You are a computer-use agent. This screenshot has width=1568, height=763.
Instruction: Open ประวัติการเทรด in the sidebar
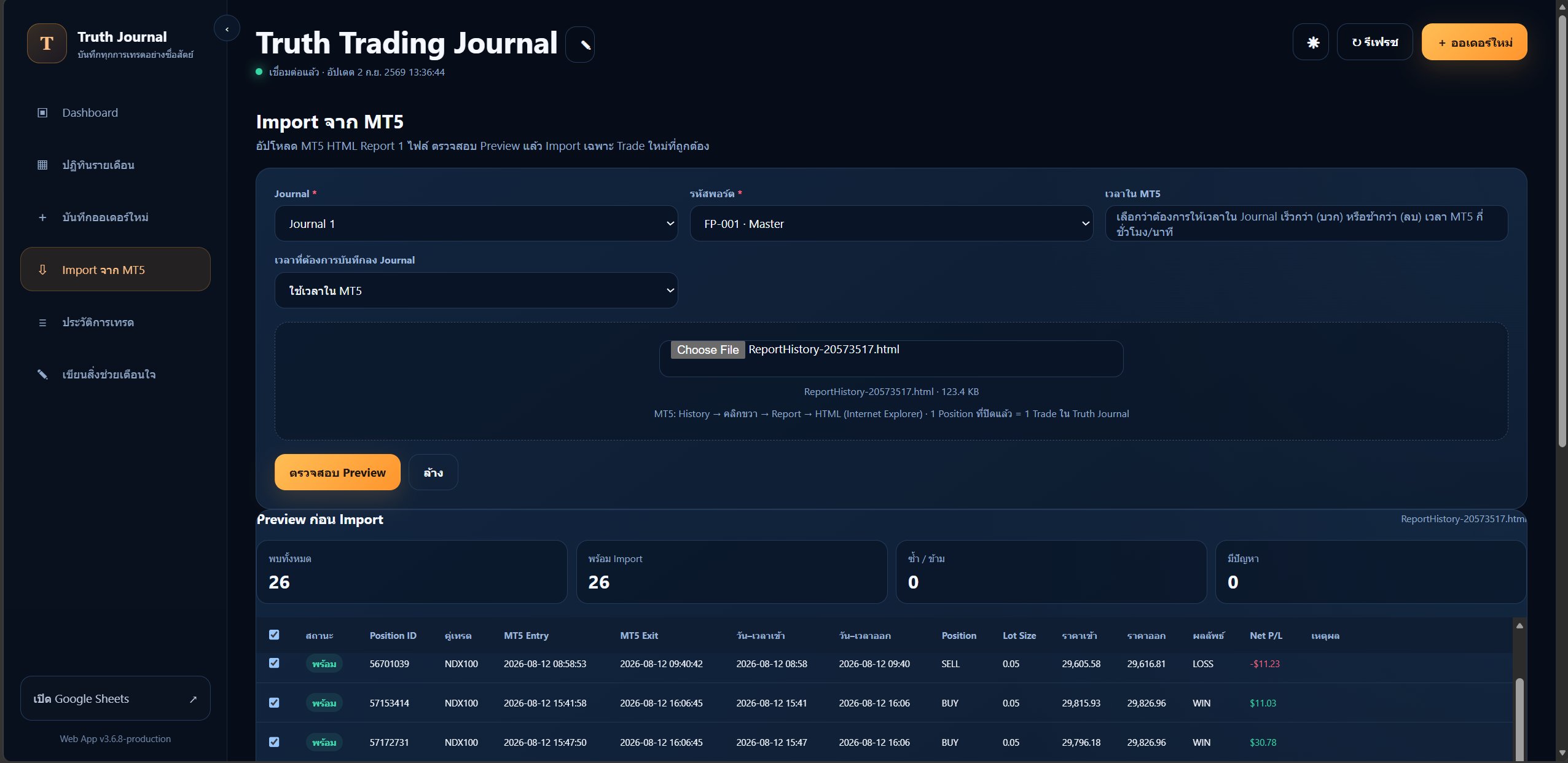(x=116, y=323)
